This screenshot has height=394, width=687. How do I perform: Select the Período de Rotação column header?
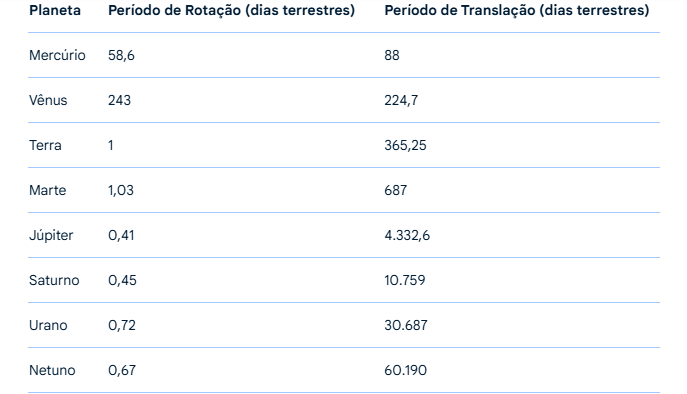231,11
